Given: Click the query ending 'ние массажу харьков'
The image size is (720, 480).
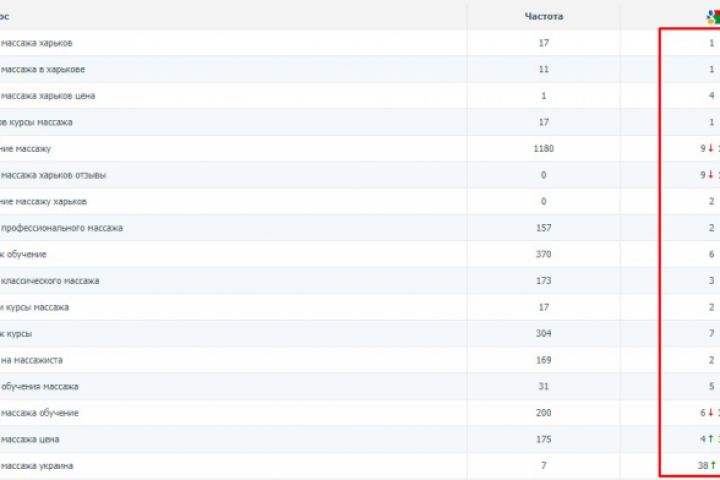Looking at the screenshot, I should [x=43, y=202].
